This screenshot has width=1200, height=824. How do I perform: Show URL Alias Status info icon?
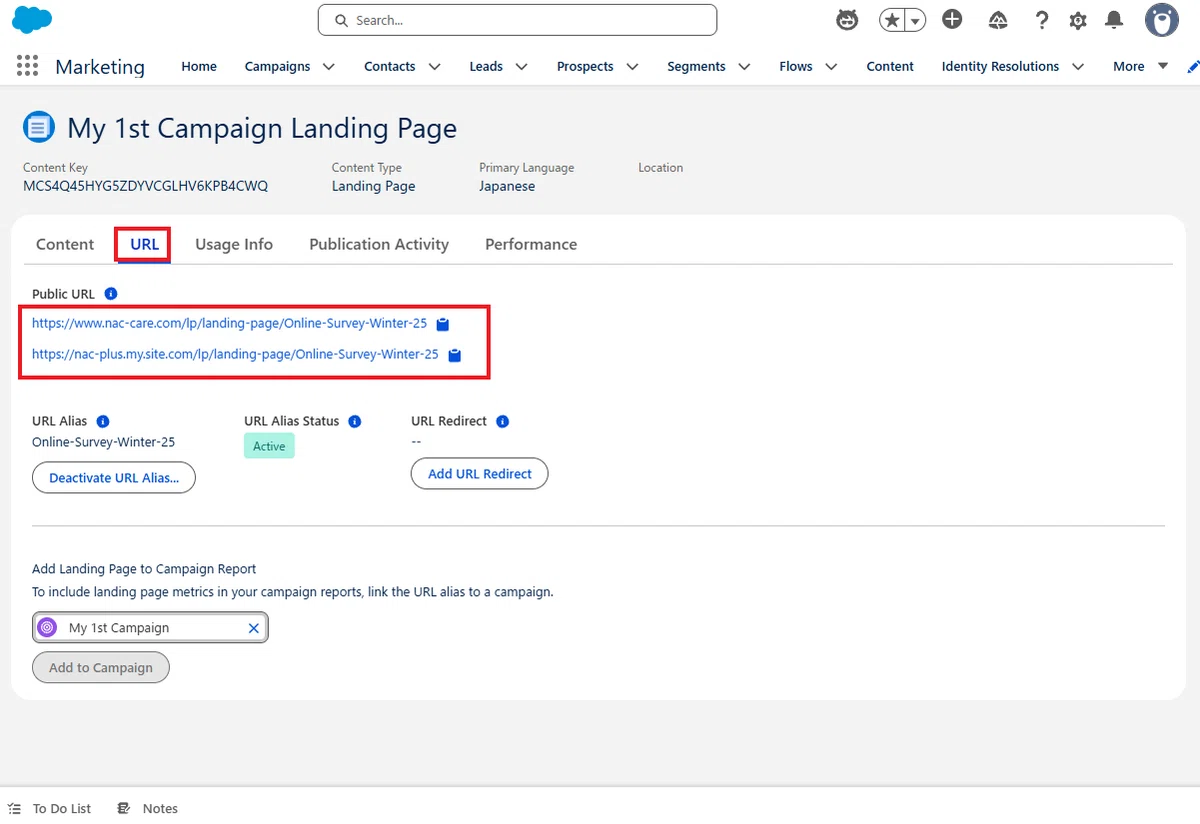(355, 421)
